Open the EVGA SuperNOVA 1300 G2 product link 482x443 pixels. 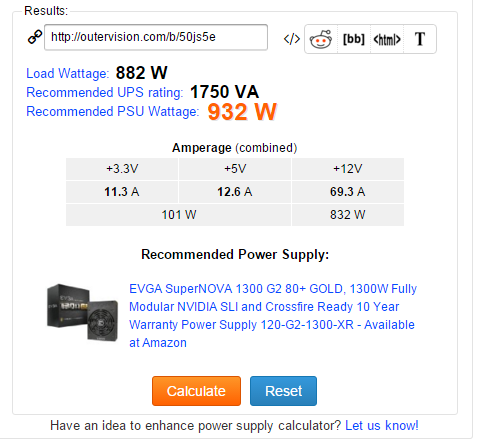click(273, 315)
